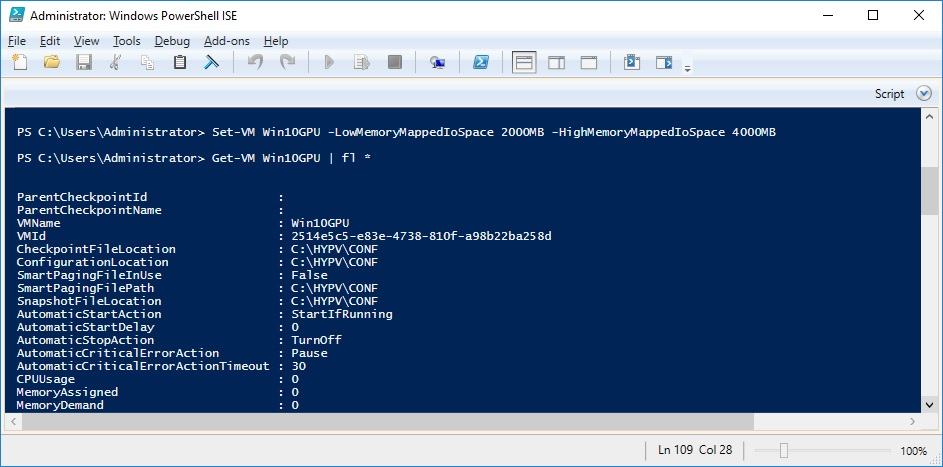Show script pane on top layout icon
Image resolution: width=943 pixels, height=467 pixels.
tap(524, 63)
